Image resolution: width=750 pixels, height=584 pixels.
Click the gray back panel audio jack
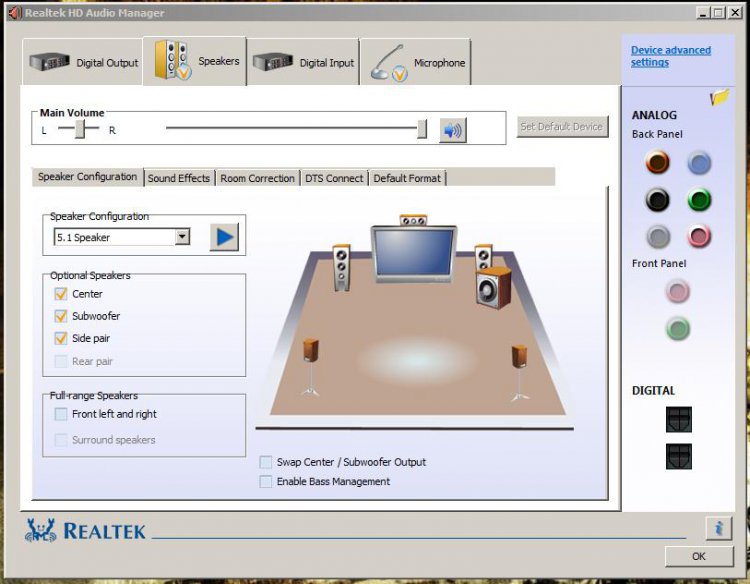point(658,237)
